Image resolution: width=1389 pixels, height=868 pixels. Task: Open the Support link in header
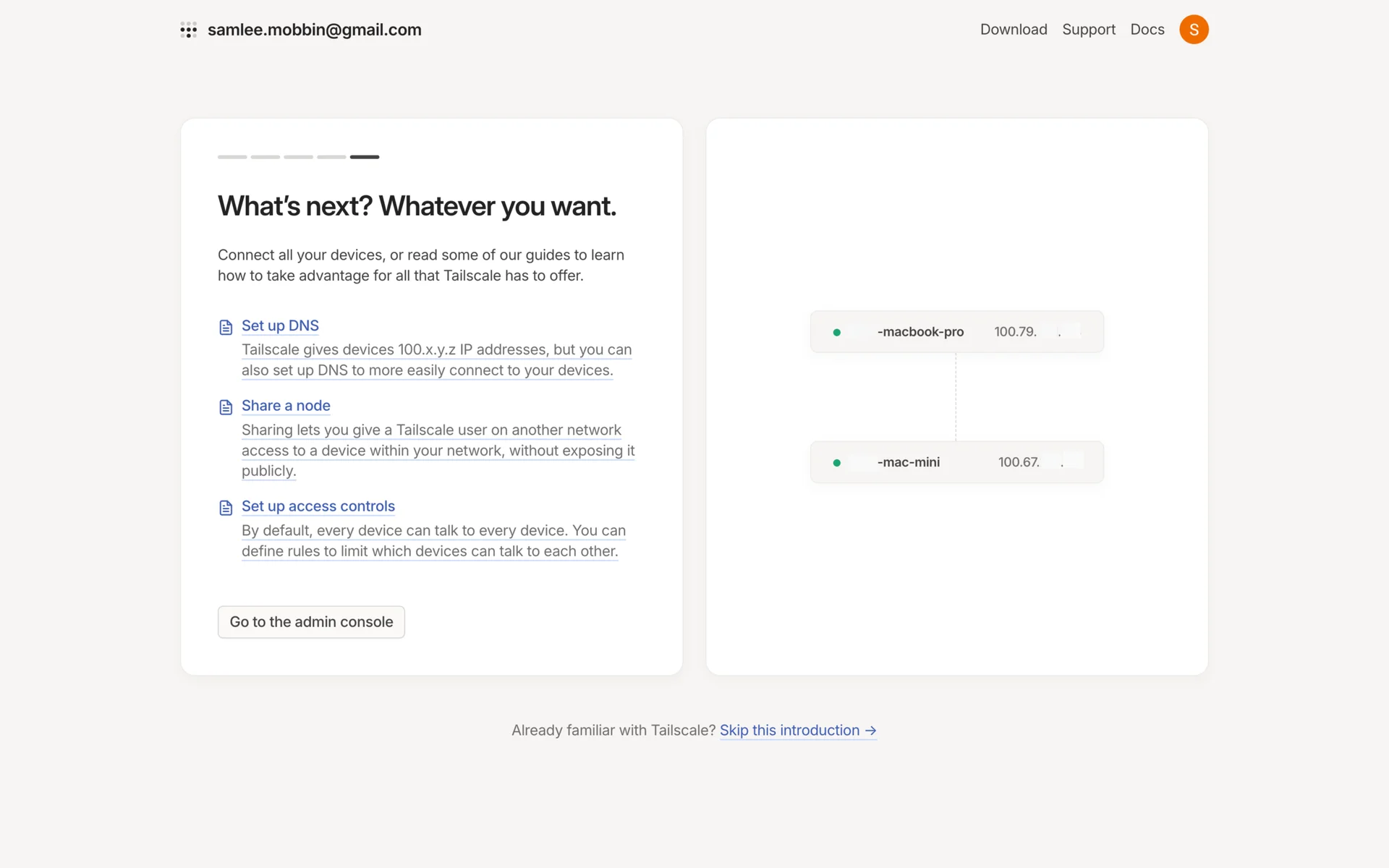[x=1089, y=30]
